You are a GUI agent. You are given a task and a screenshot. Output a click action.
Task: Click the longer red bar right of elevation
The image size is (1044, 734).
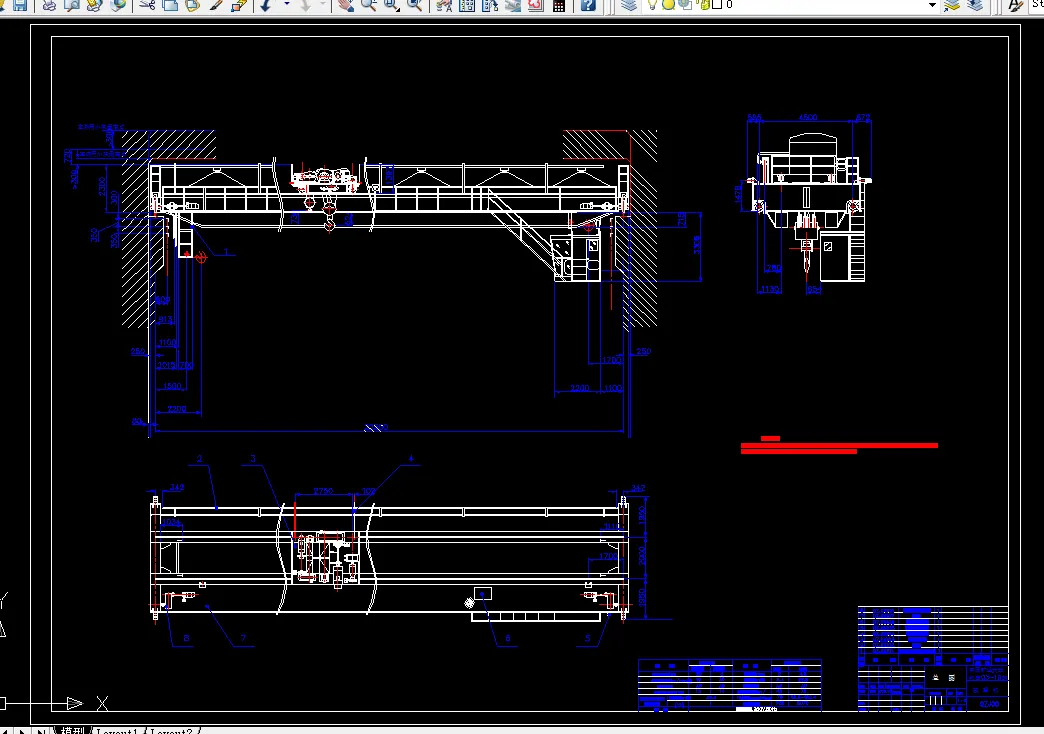click(839, 446)
